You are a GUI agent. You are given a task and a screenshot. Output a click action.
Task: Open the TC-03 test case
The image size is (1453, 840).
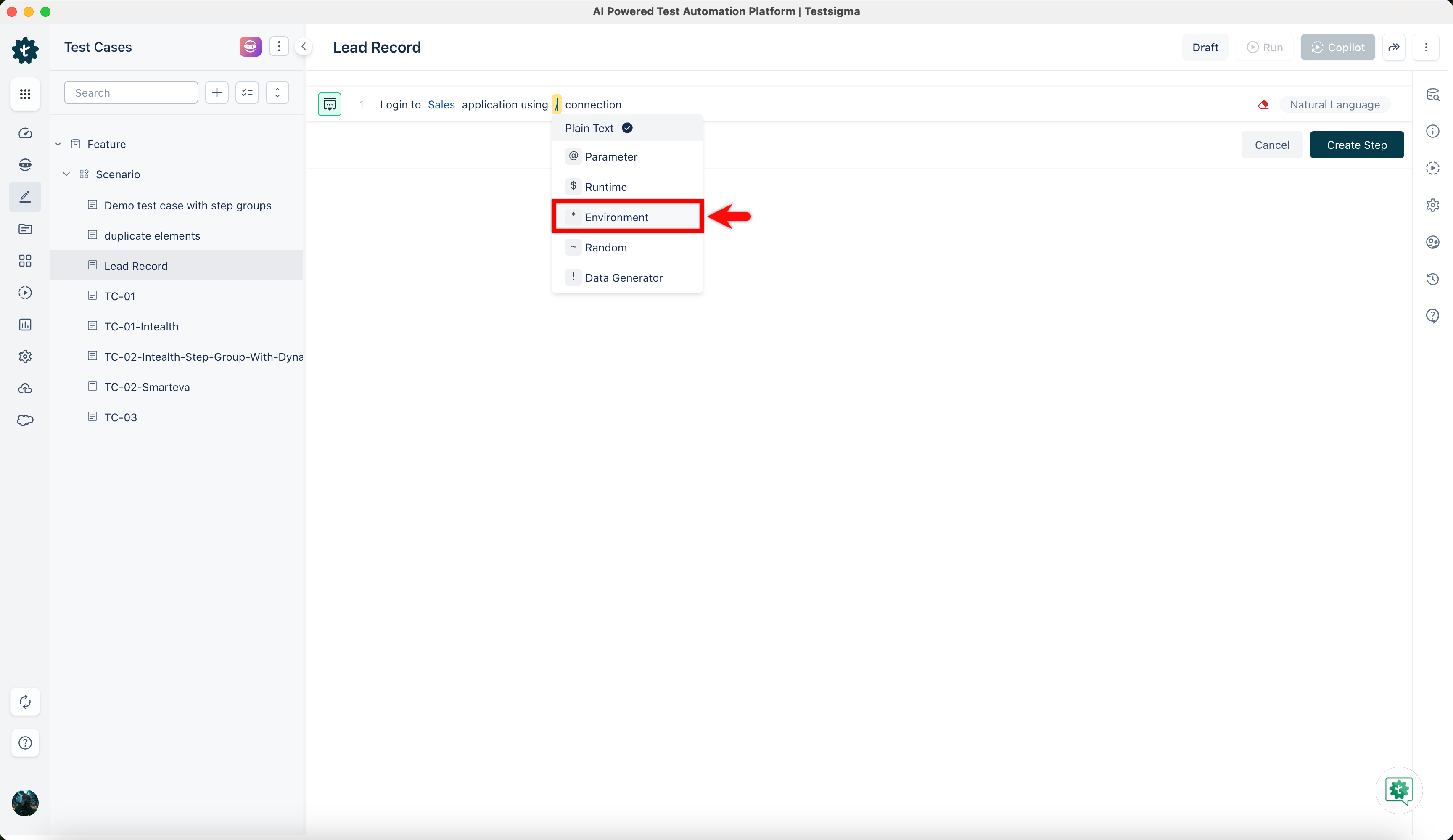tap(121, 417)
